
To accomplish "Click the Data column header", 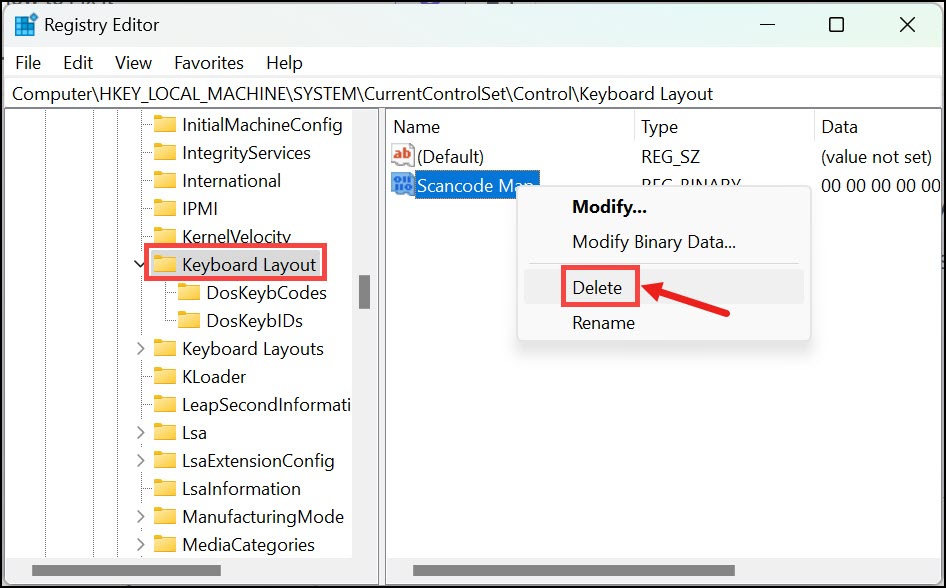I will point(878,127).
